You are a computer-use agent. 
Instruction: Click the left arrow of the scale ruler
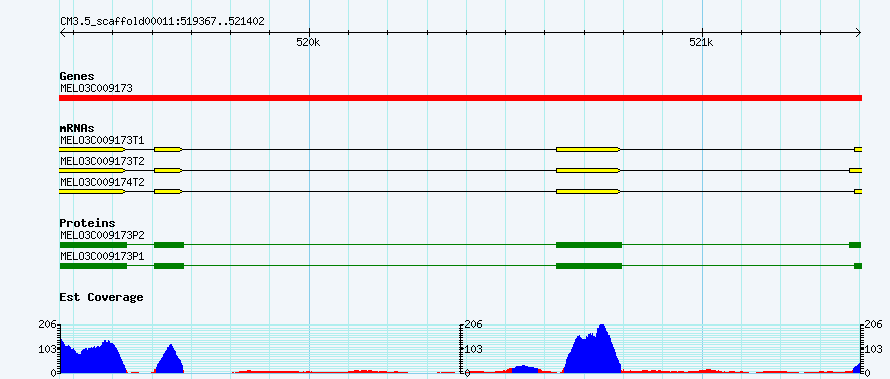(63, 33)
